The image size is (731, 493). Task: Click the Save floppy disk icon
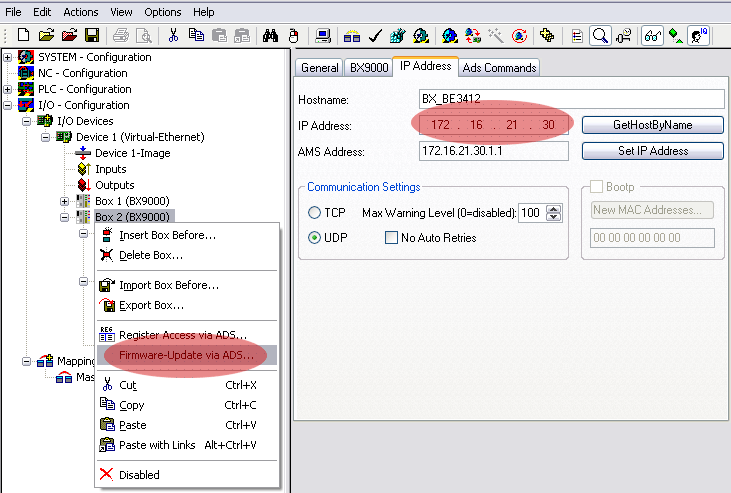(x=92, y=35)
